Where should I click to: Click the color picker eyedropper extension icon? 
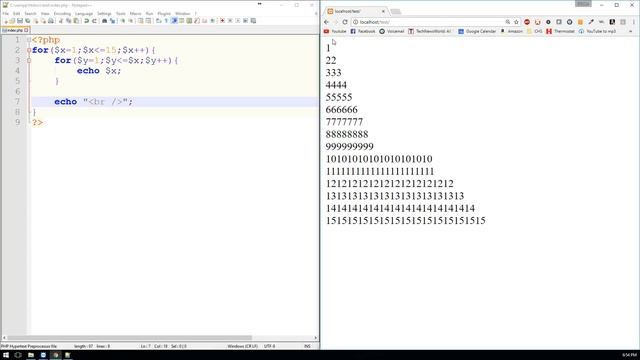click(591, 22)
